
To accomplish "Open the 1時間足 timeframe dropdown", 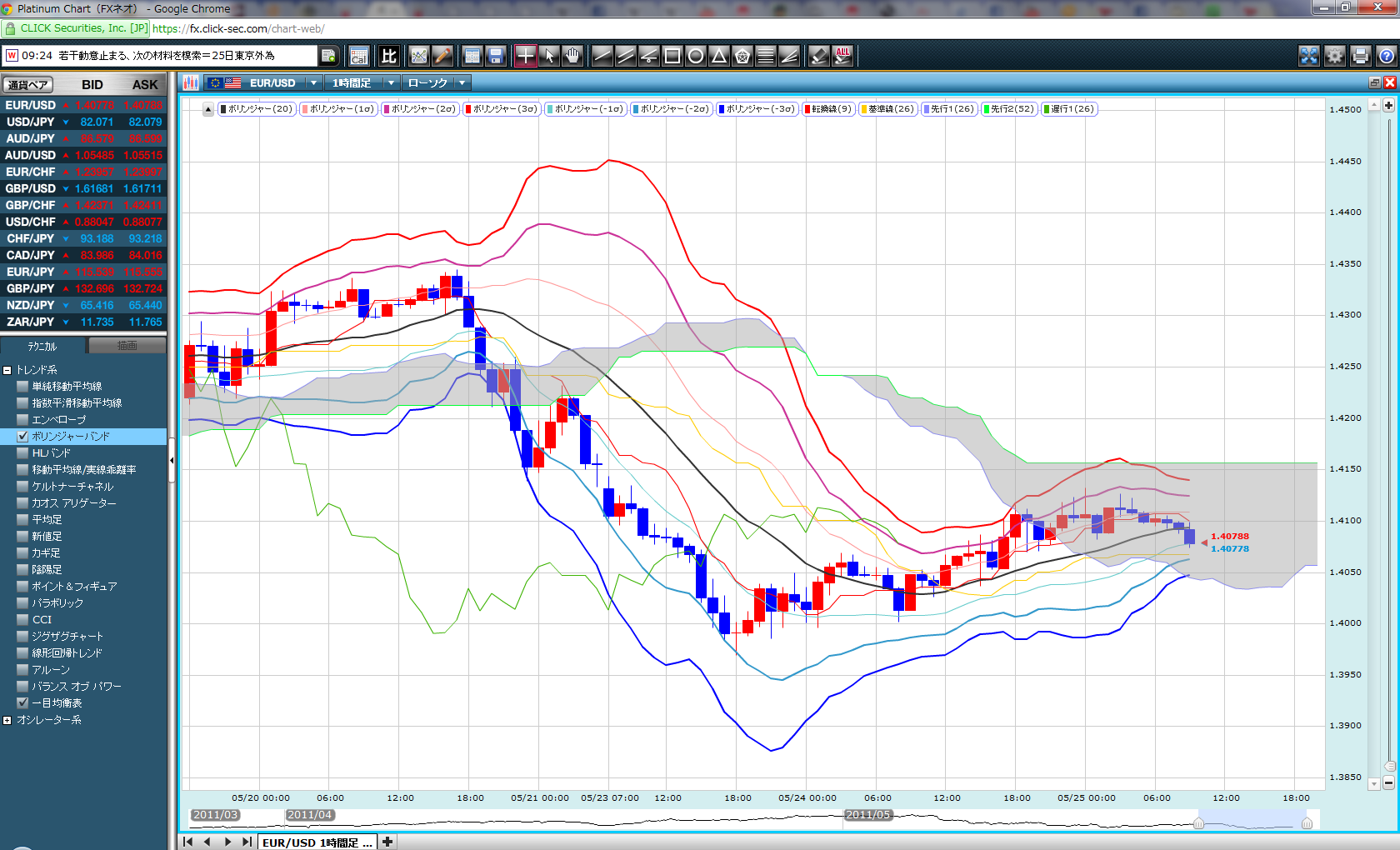I will [x=391, y=82].
